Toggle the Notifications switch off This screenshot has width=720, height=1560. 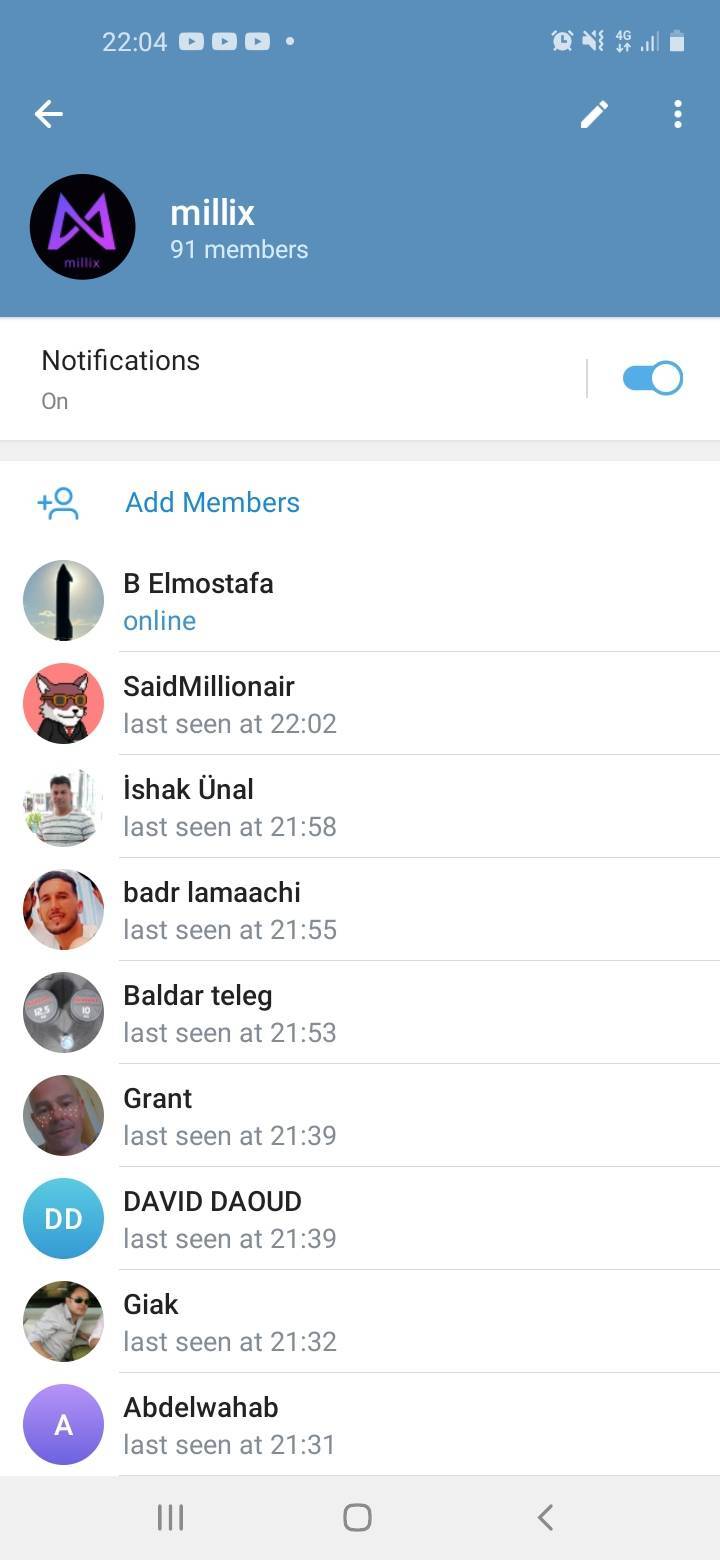click(652, 379)
